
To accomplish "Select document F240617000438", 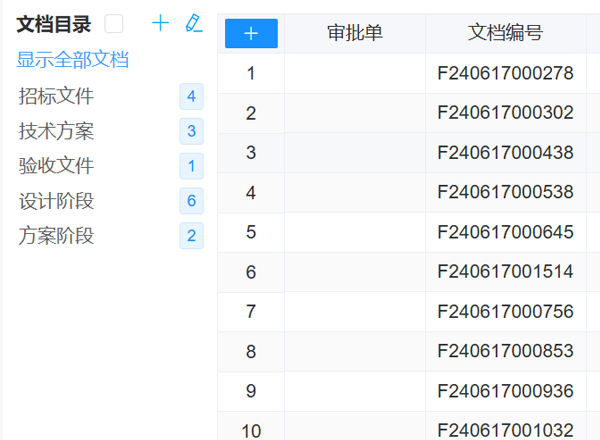I will [x=505, y=153].
